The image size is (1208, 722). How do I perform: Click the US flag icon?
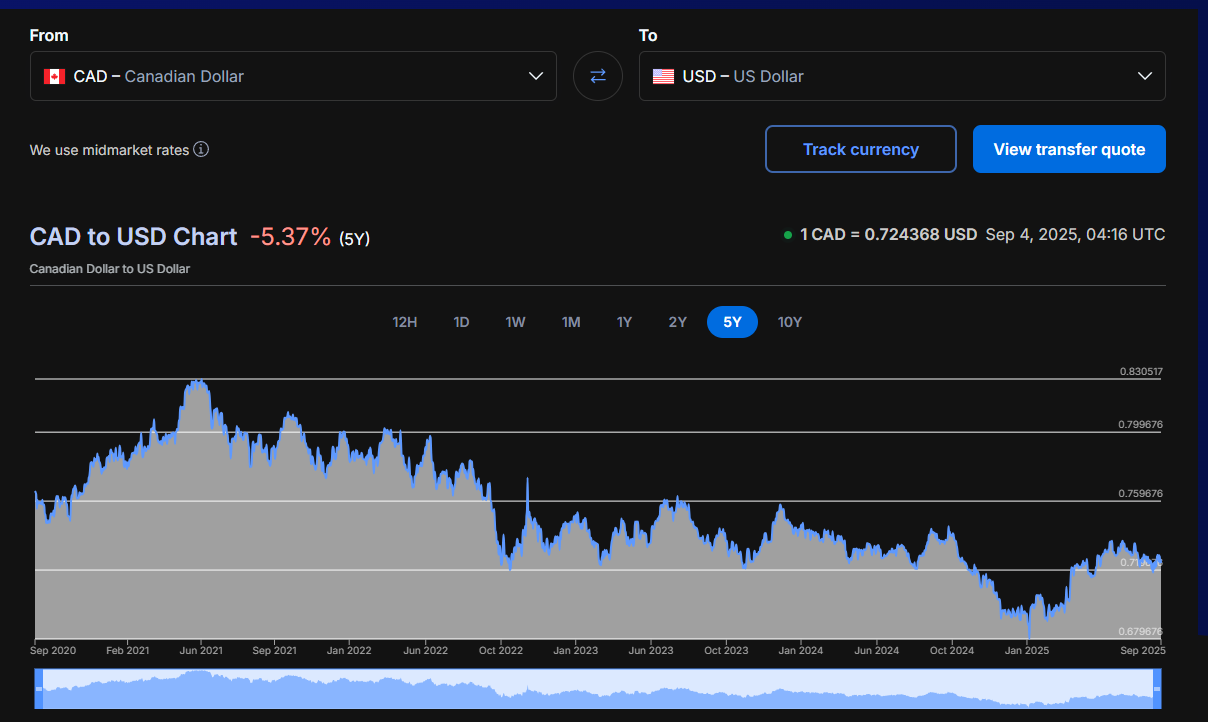[x=663, y=77]
